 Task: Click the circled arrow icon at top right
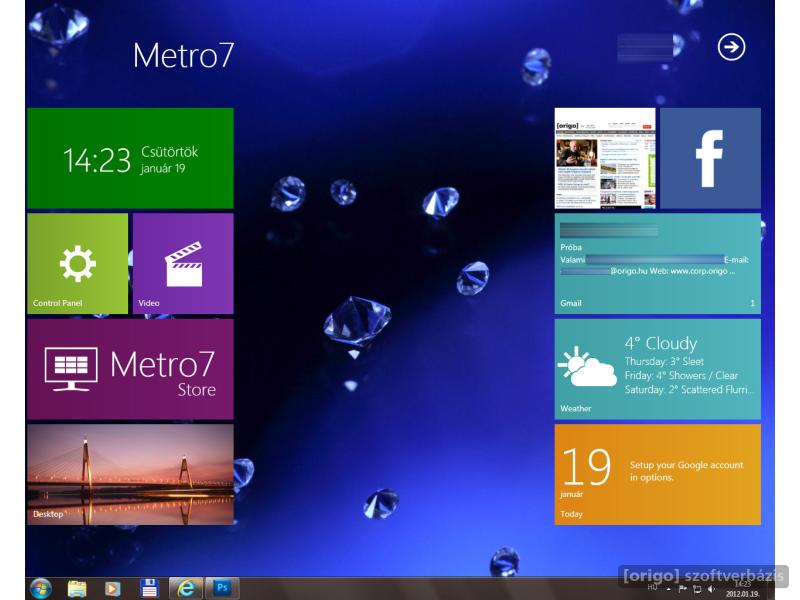point(731,47)
